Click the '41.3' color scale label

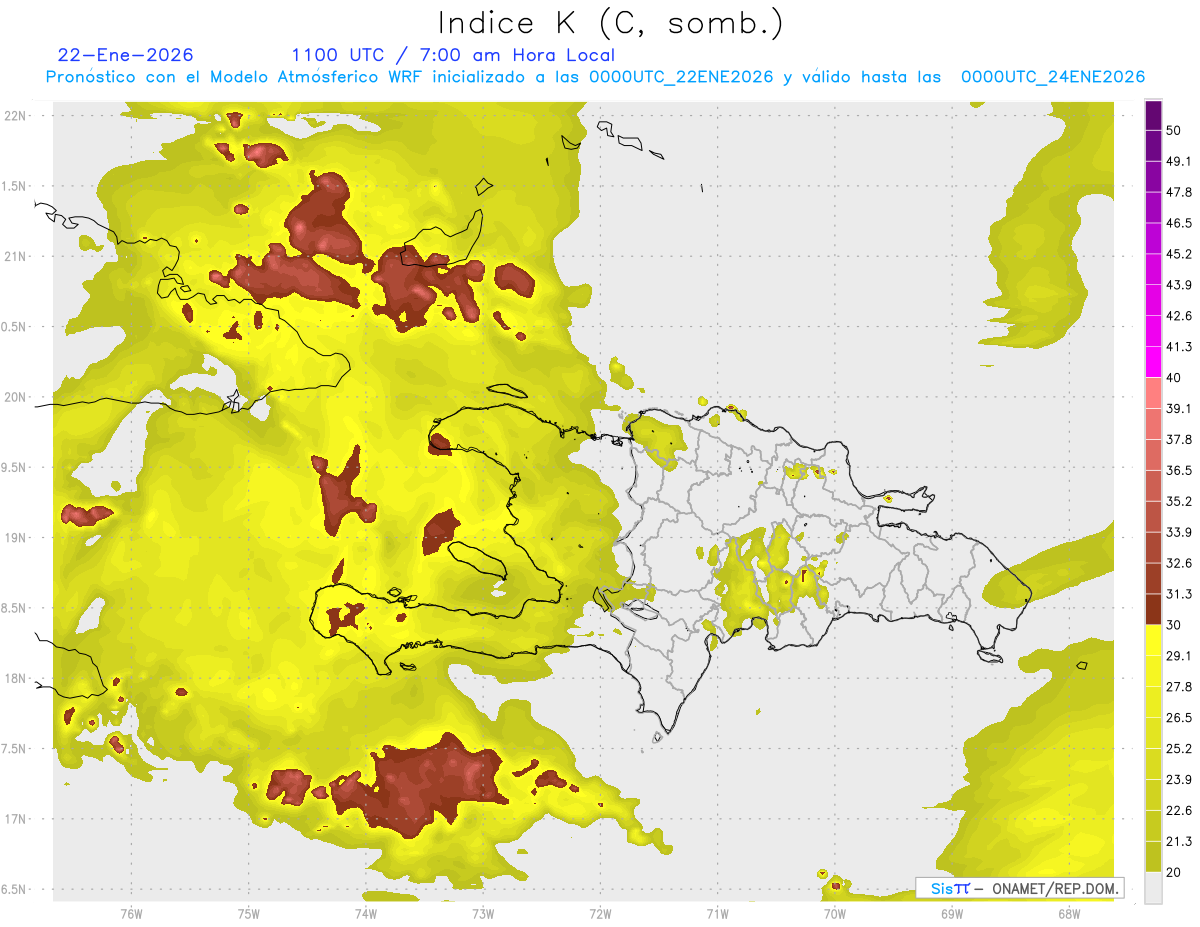[1179, 347]
